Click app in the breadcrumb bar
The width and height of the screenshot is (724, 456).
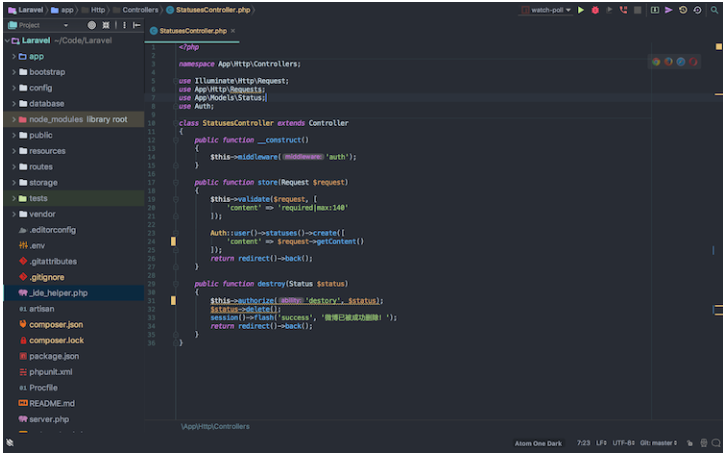tap(62, 10)
